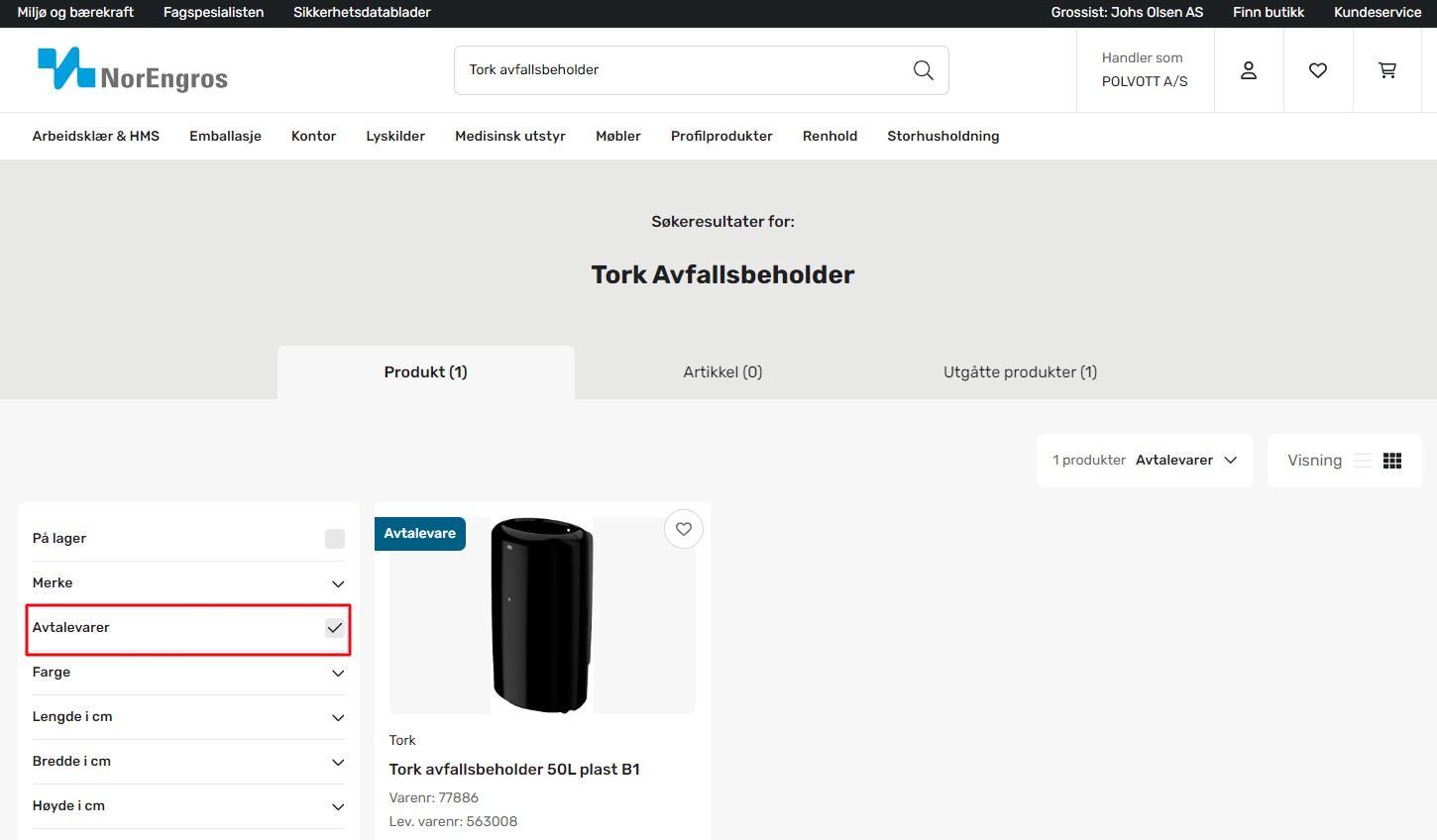Screen dimensions: 1437x840
Task: Click the Handler som POLVOTT A/S selector
Action: click(1145, 70)
